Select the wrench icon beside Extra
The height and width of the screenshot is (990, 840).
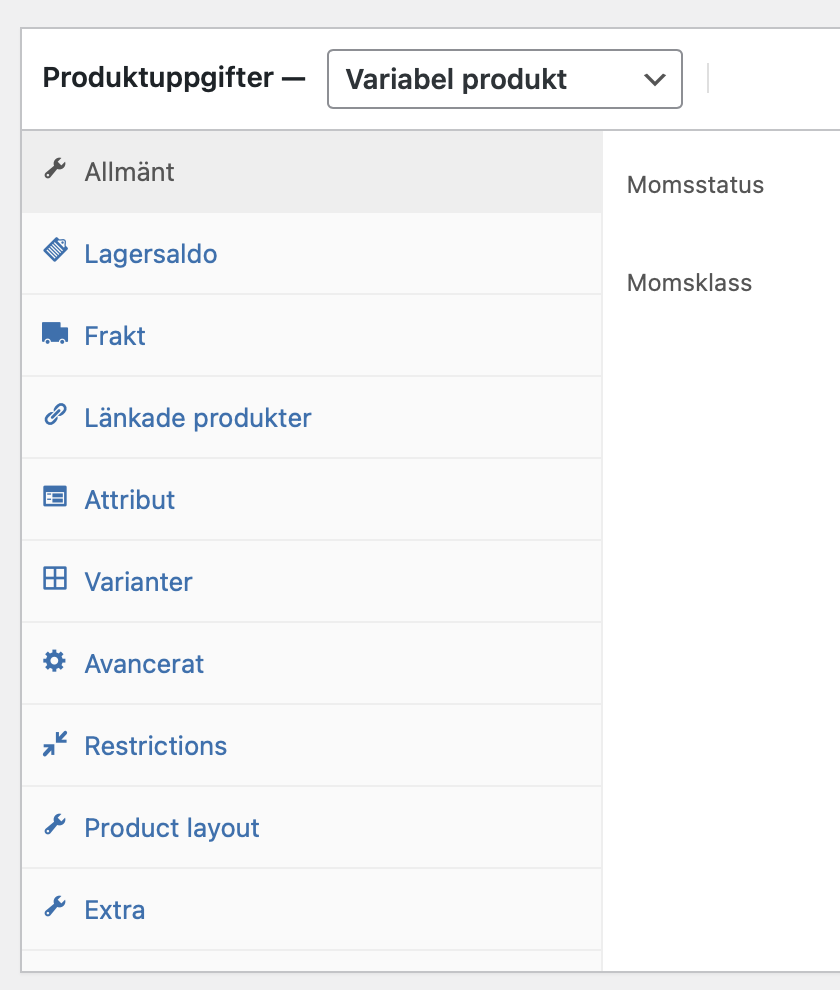tap(55, 909)
